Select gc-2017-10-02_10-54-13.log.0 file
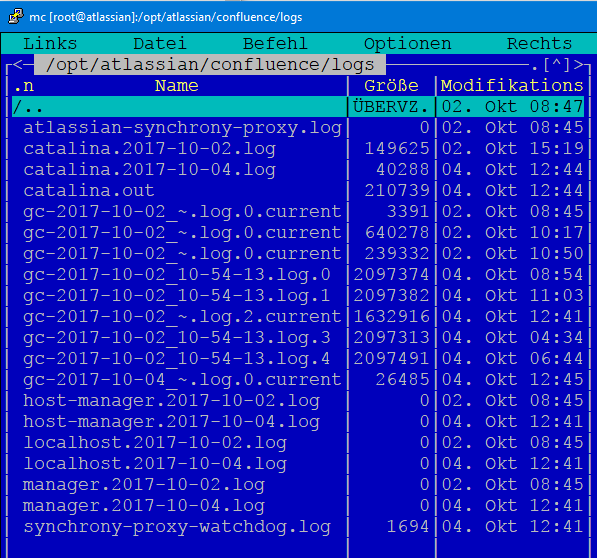597x558 pixels. tap(177, 274)
